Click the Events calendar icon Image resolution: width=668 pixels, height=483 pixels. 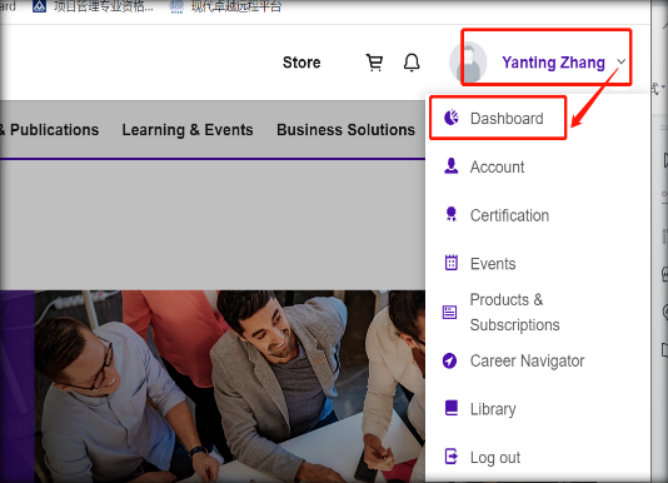[451, 263]
